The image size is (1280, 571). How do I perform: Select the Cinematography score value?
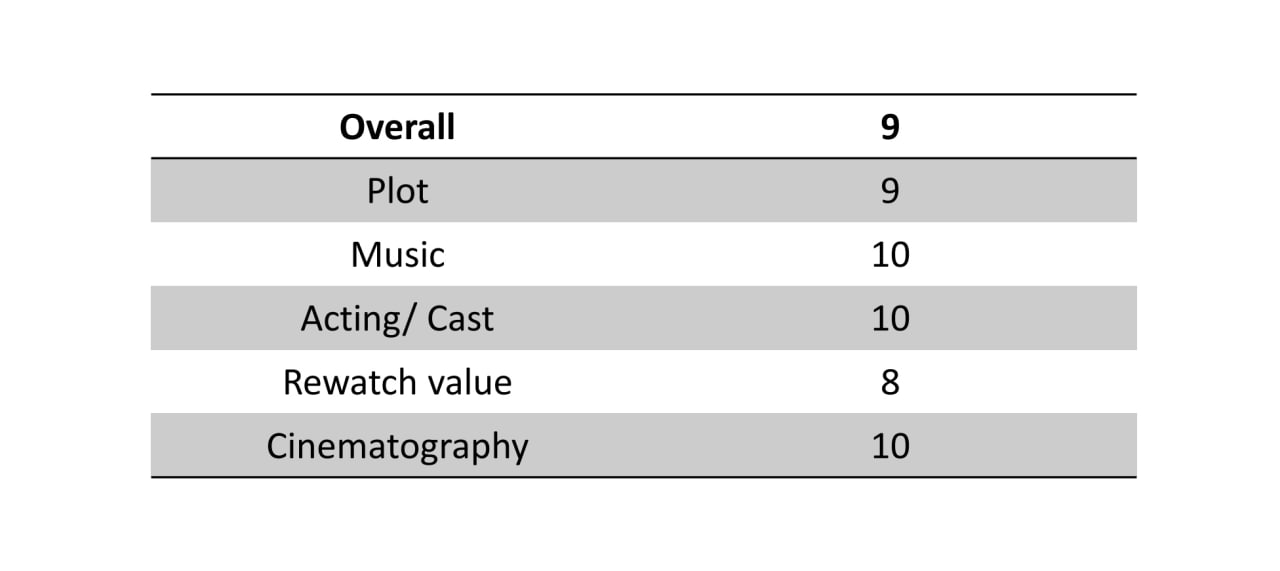coord(890,446)
